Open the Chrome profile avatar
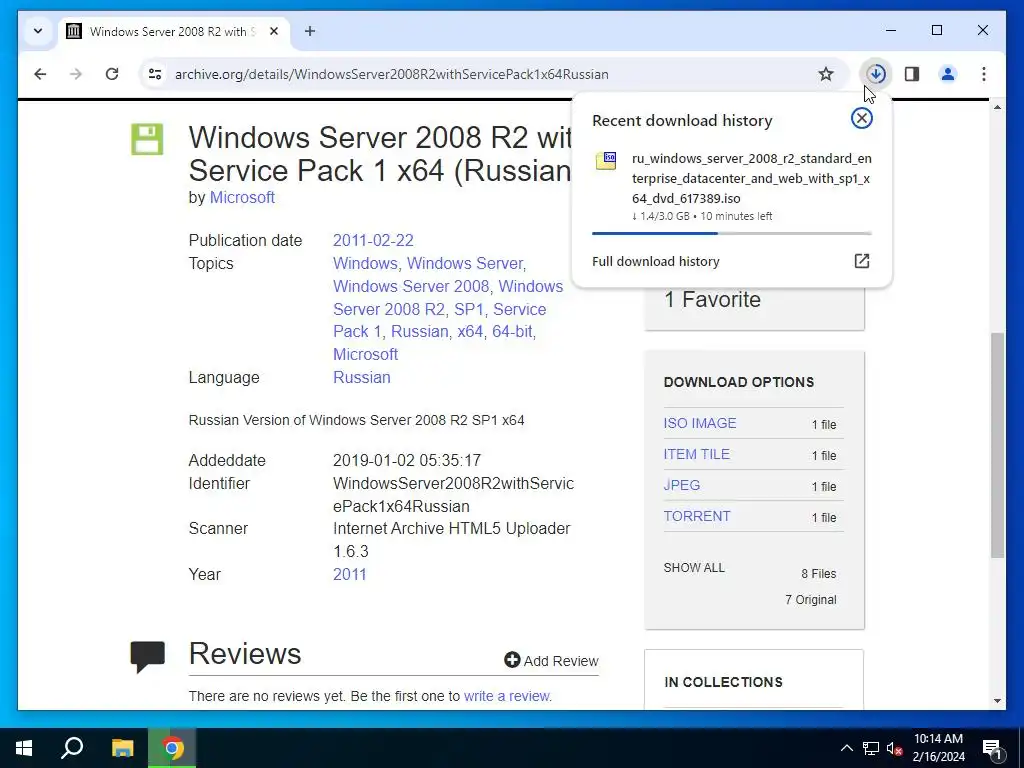The width and height of the screenshot is (1024, 768). [x=948, y=74]
